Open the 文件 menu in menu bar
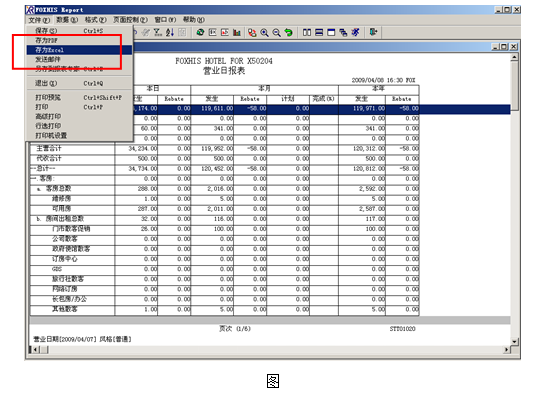 [39, 20]
